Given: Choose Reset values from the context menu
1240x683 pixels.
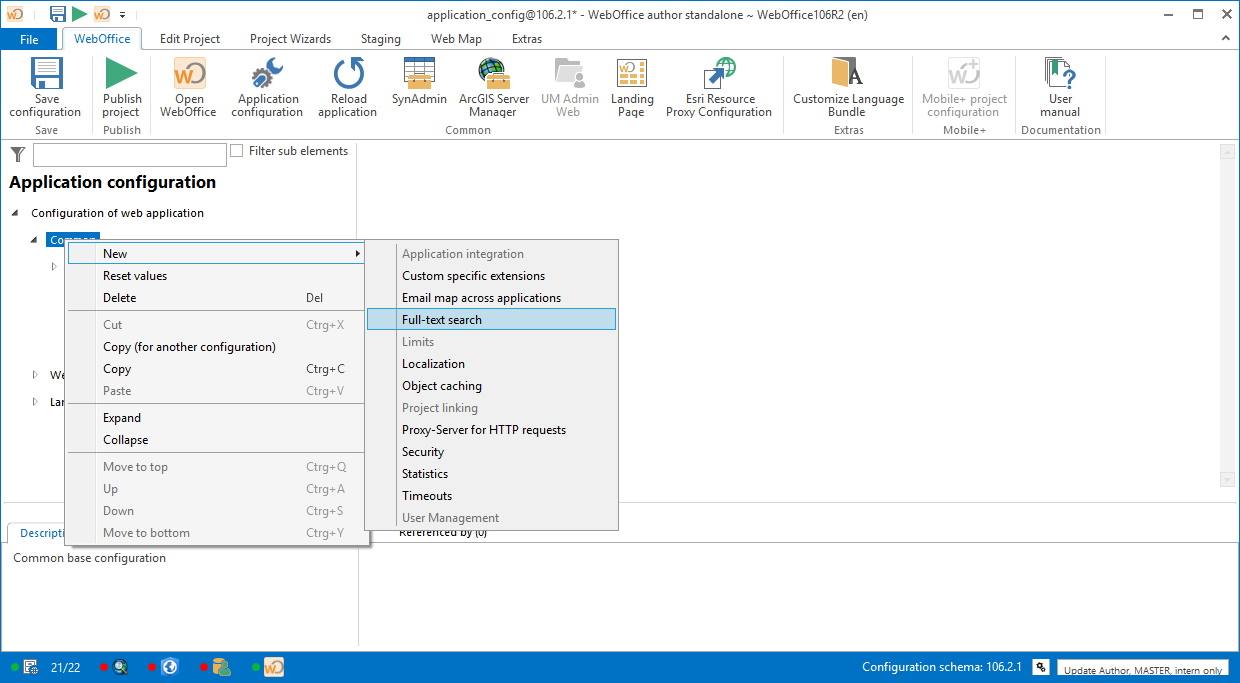Looking at the screenshot, I should (135, 276).
